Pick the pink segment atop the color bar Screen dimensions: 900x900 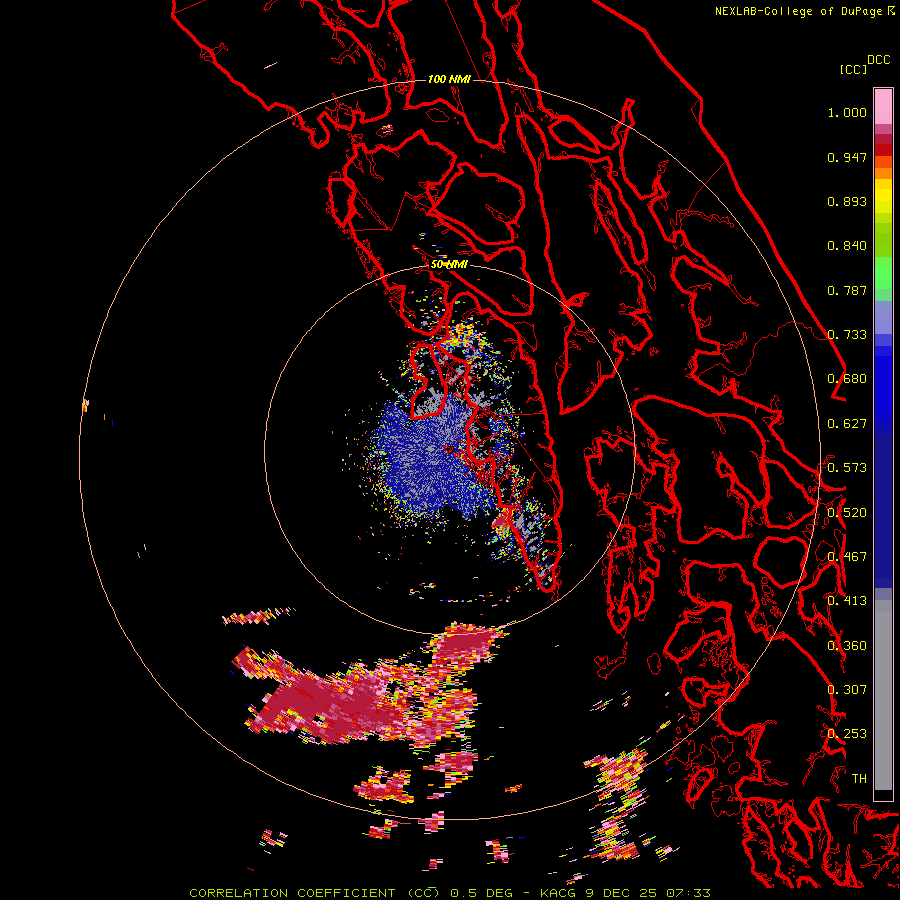point(883,106)
